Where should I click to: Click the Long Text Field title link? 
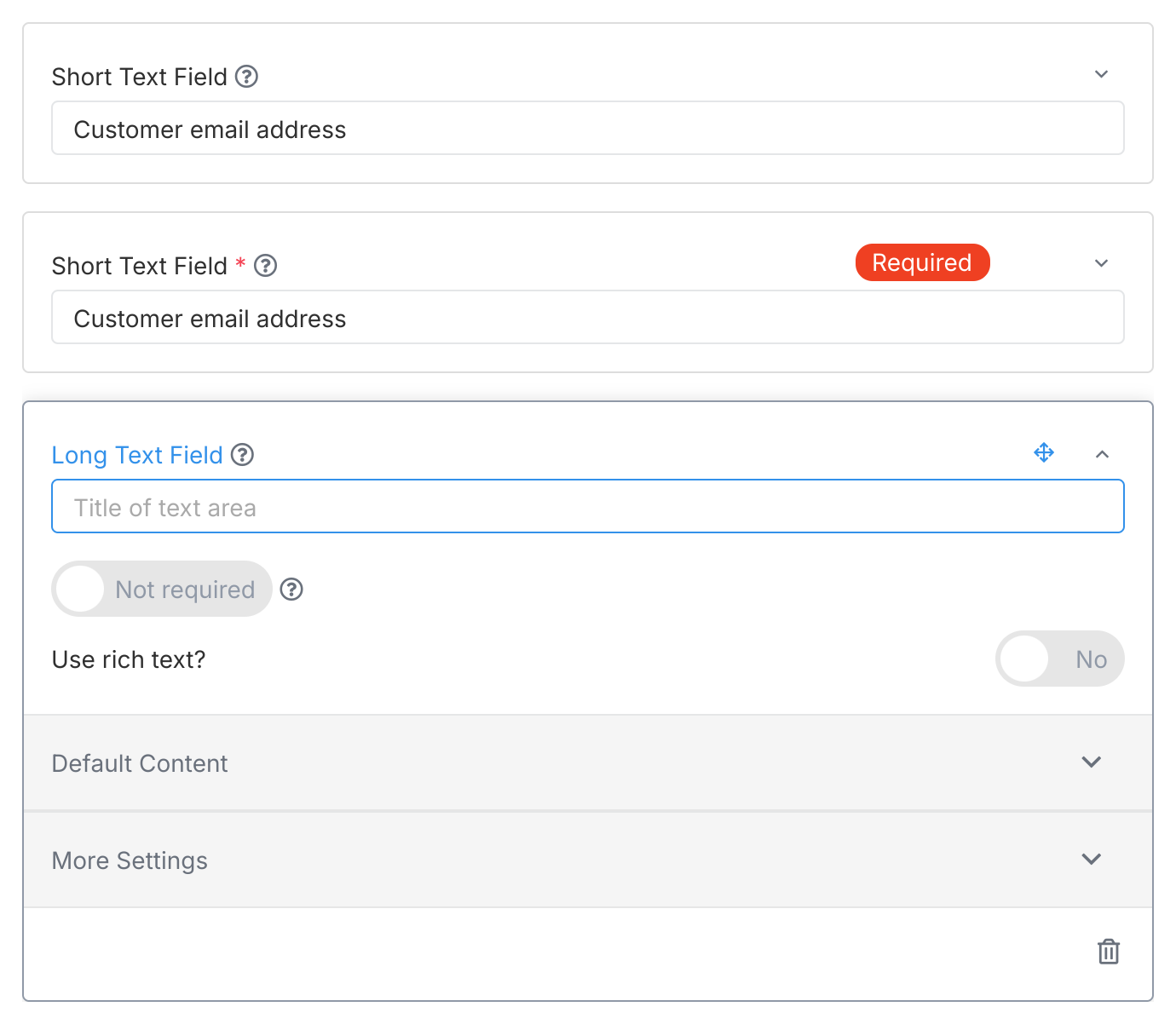click(137, 455)
